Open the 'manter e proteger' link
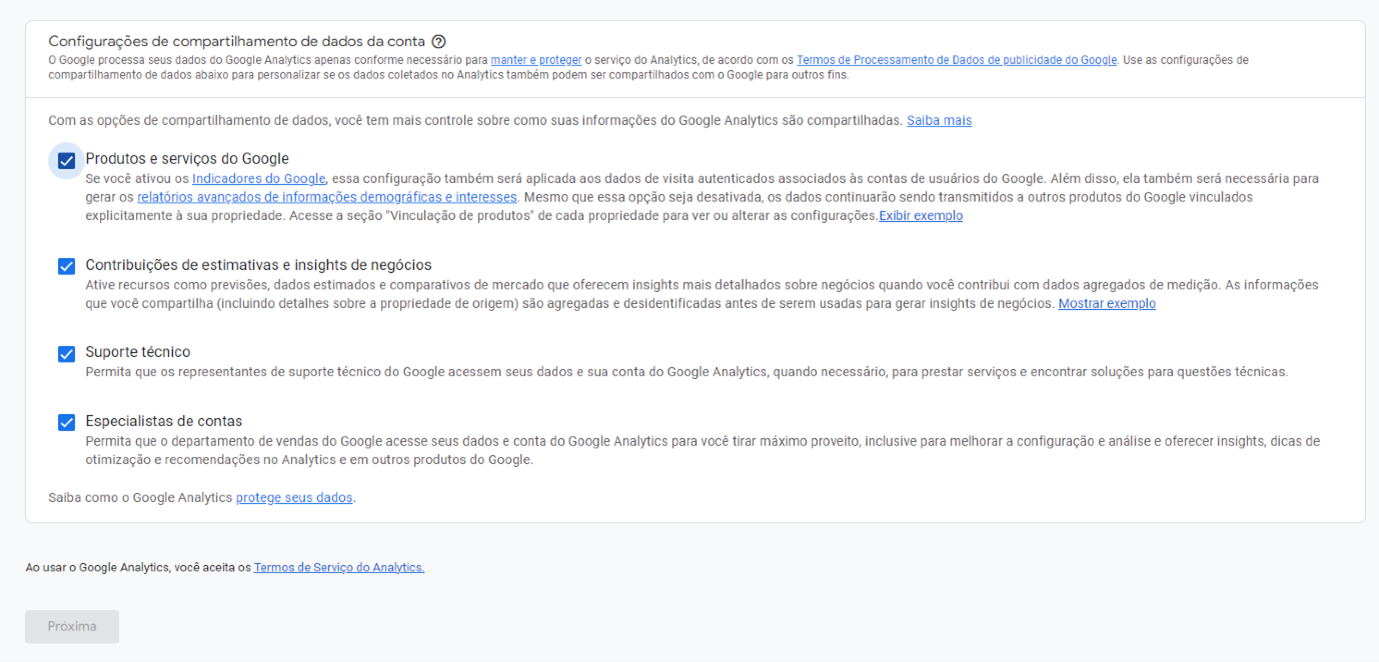This screenshot has height=662, width=1379. [x=536, y=60]
